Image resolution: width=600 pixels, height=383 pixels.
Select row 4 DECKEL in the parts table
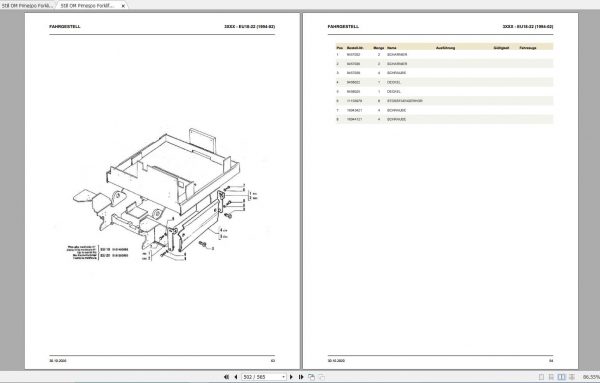point(445,82)
